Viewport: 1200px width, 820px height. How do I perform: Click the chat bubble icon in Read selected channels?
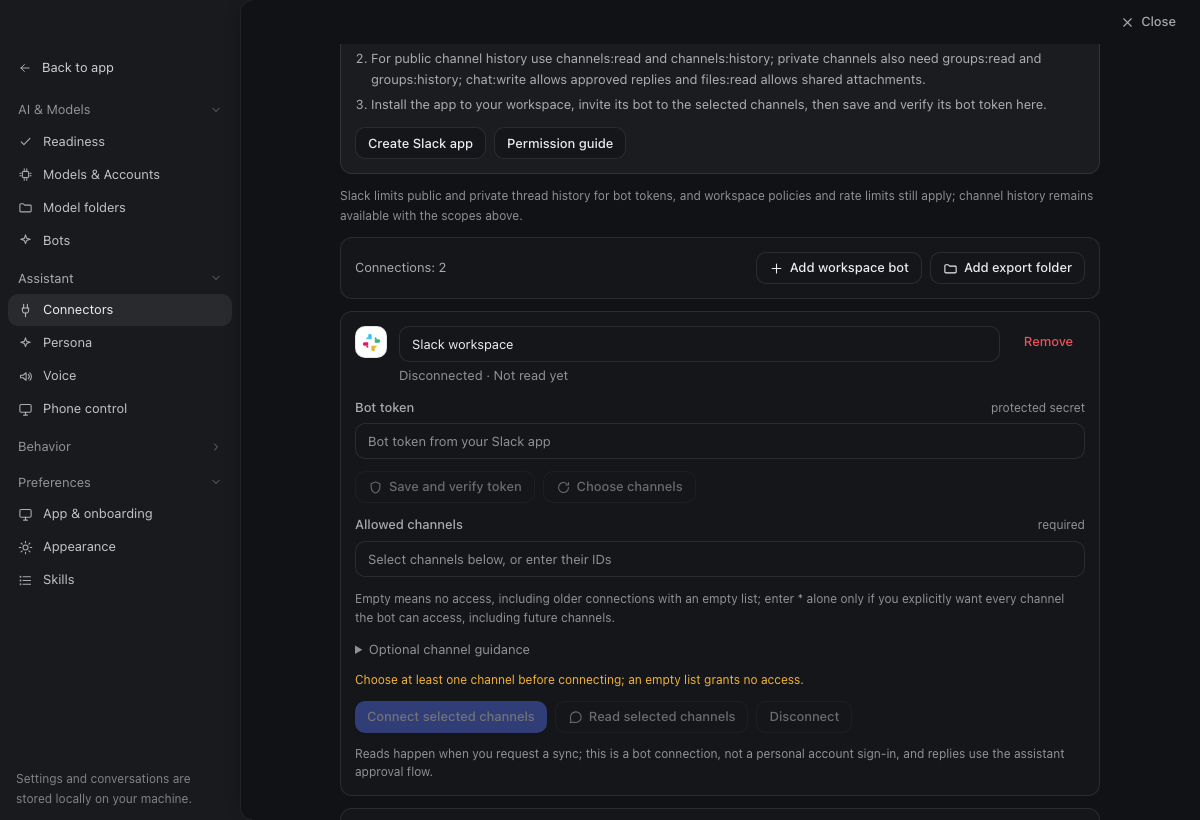tap(576, 717)
